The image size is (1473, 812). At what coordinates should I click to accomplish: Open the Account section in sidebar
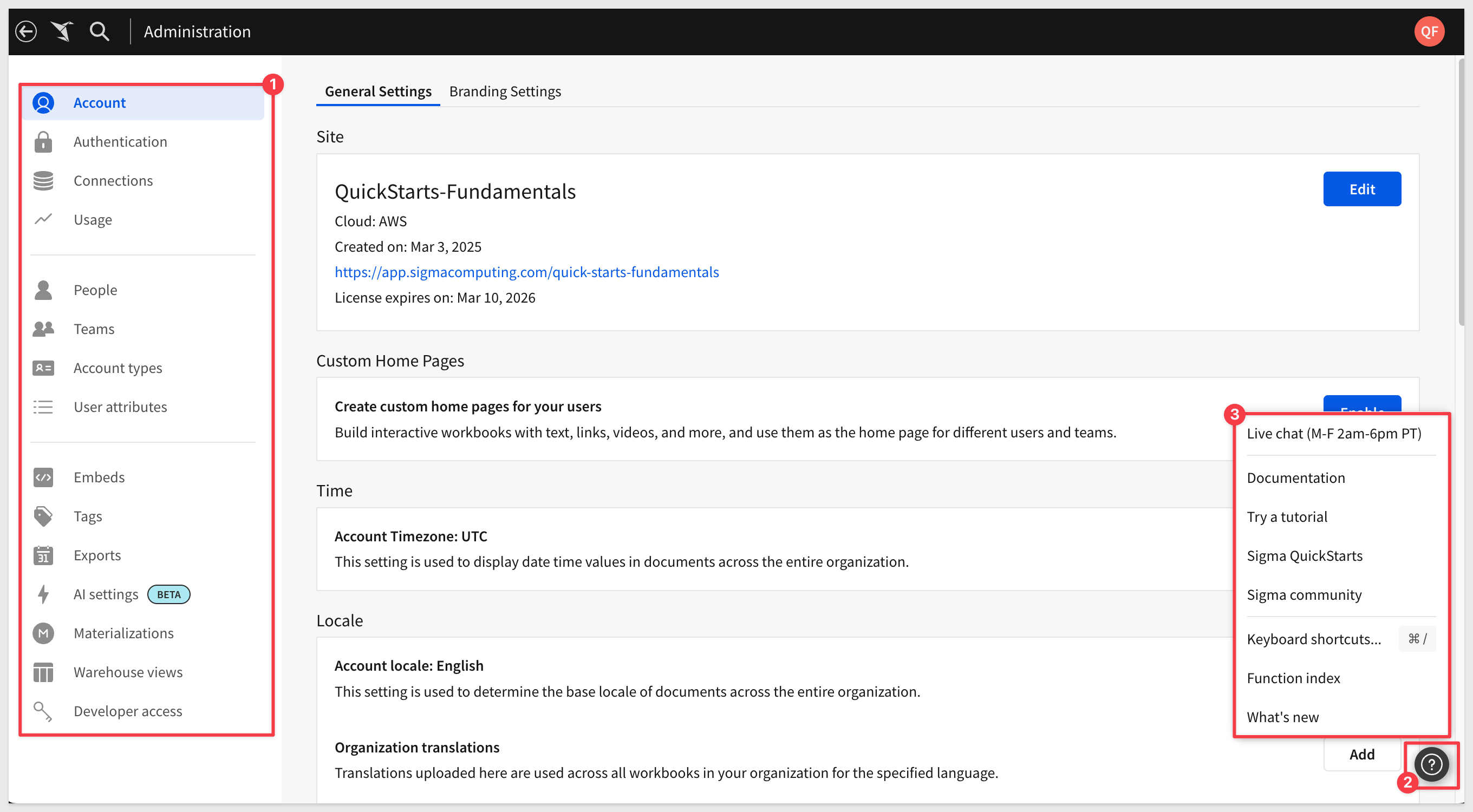pyautogui.click(x=143, y=103)
